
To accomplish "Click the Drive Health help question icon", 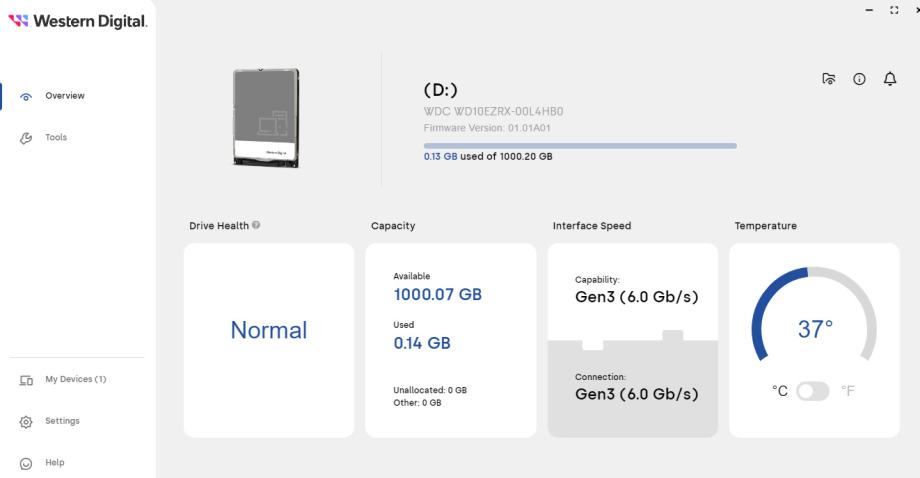I will 256,225.
